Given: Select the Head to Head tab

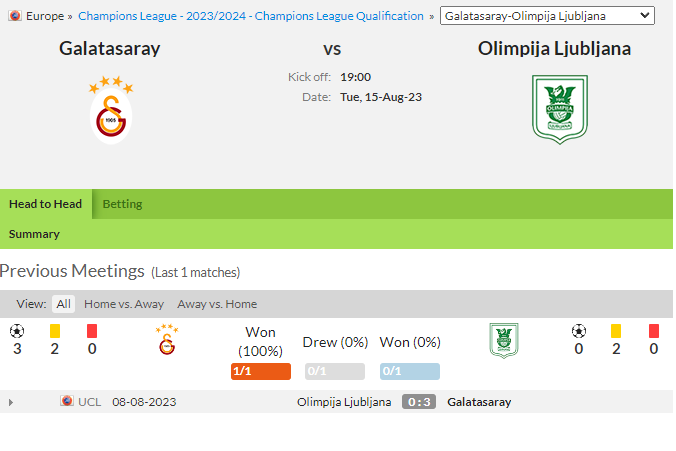Looking at the screenshot, I should click(x=45, y=204).
